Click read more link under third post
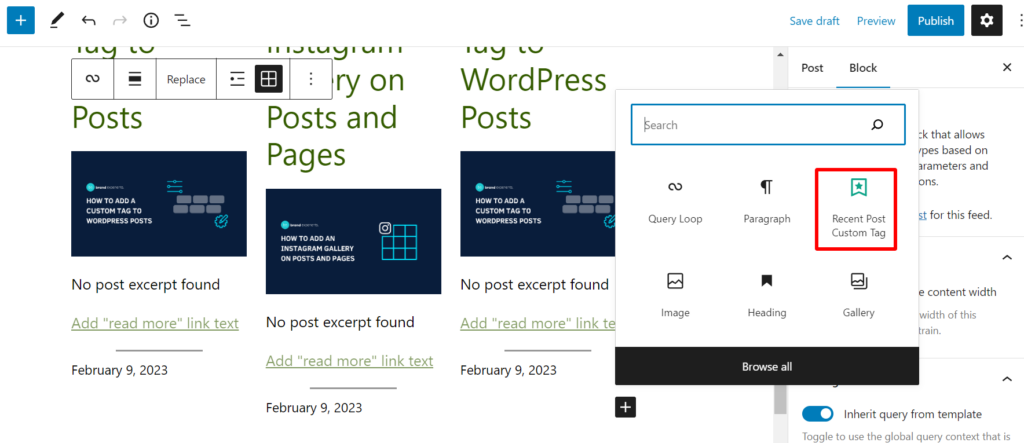This screenshot has width=1024, height=443. [538, 323]
